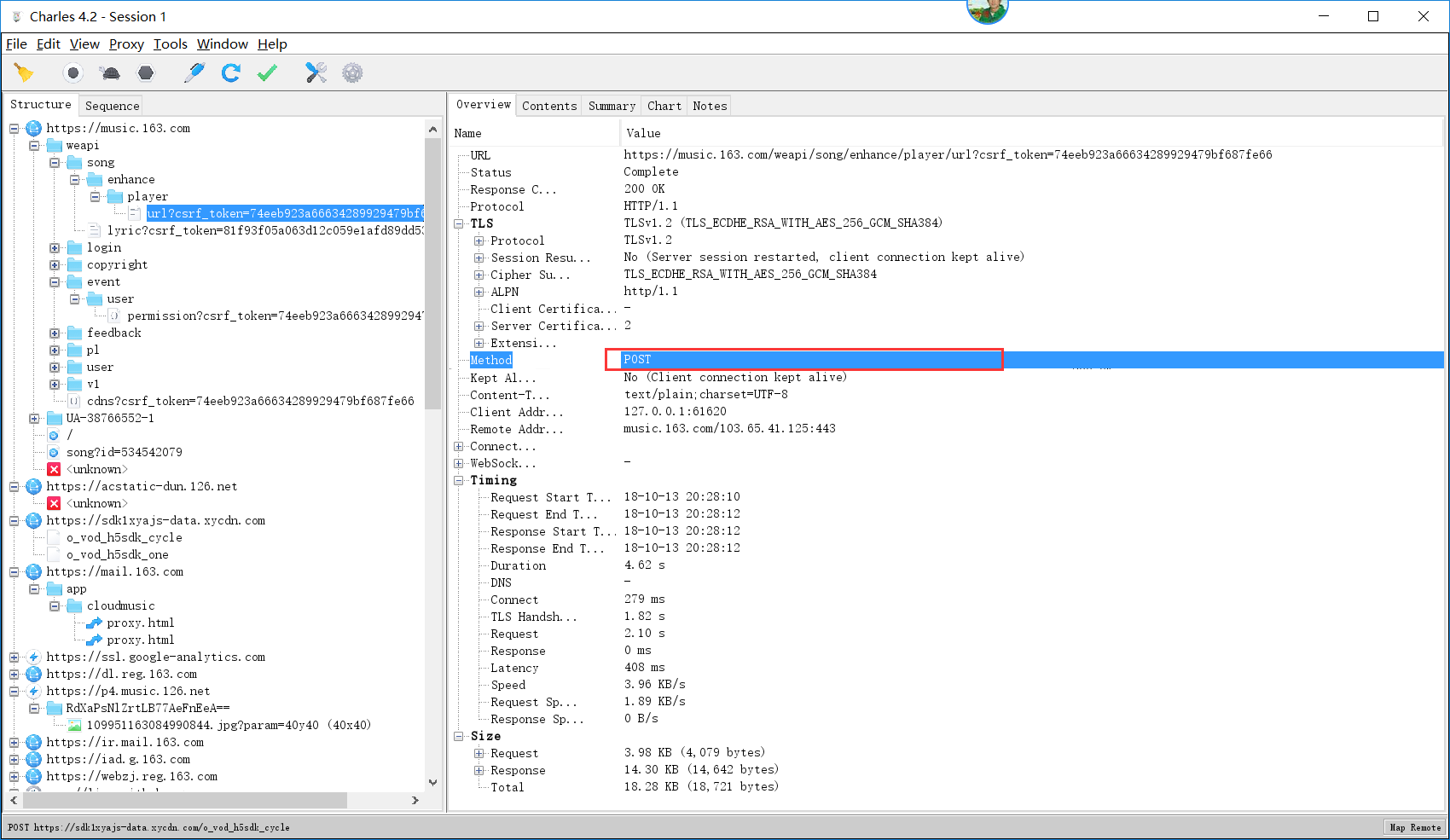
Task: Click the broom Clear Session toolbar icon
Action: pyautogui.click(x=24, y=73)
